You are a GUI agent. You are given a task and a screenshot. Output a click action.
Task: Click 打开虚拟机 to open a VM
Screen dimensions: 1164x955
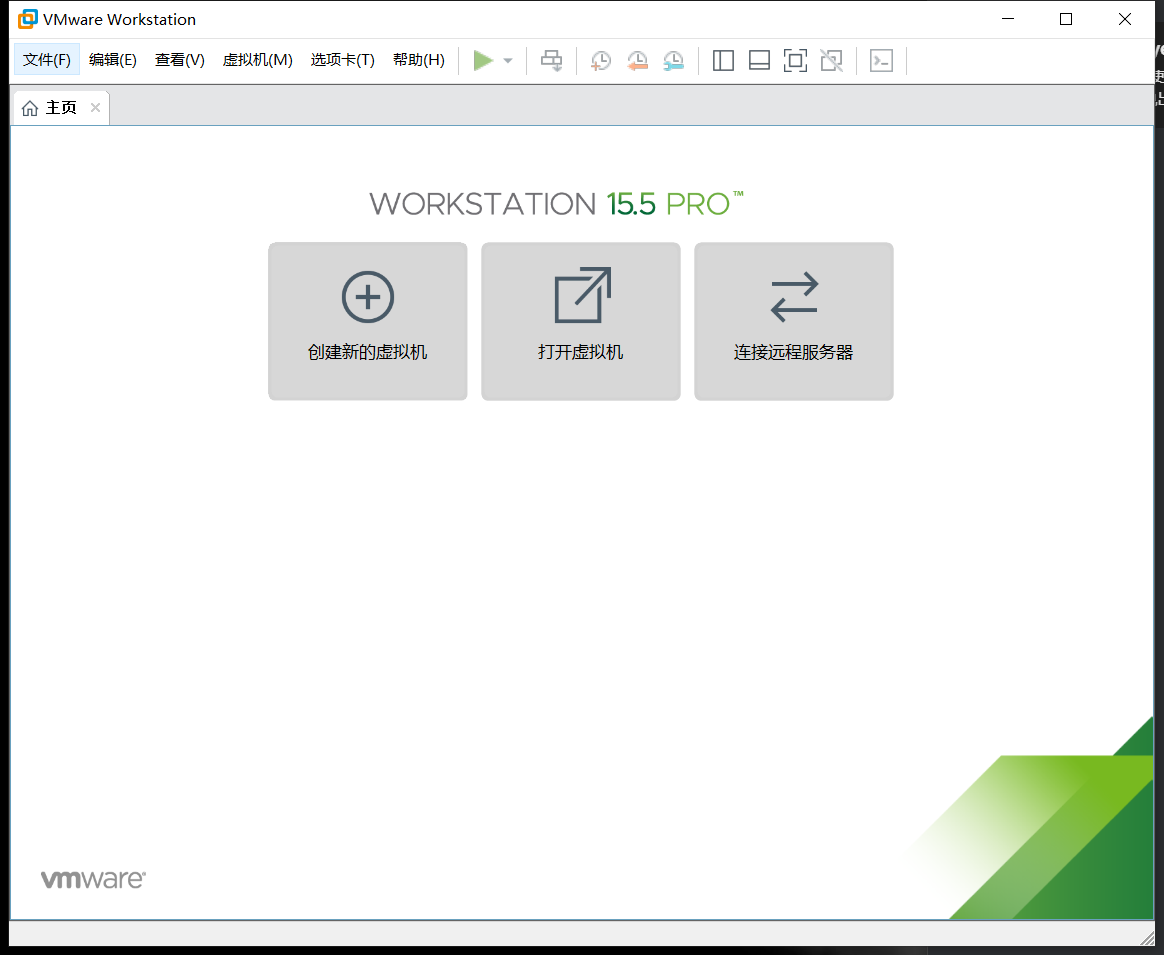pos(580,321)
